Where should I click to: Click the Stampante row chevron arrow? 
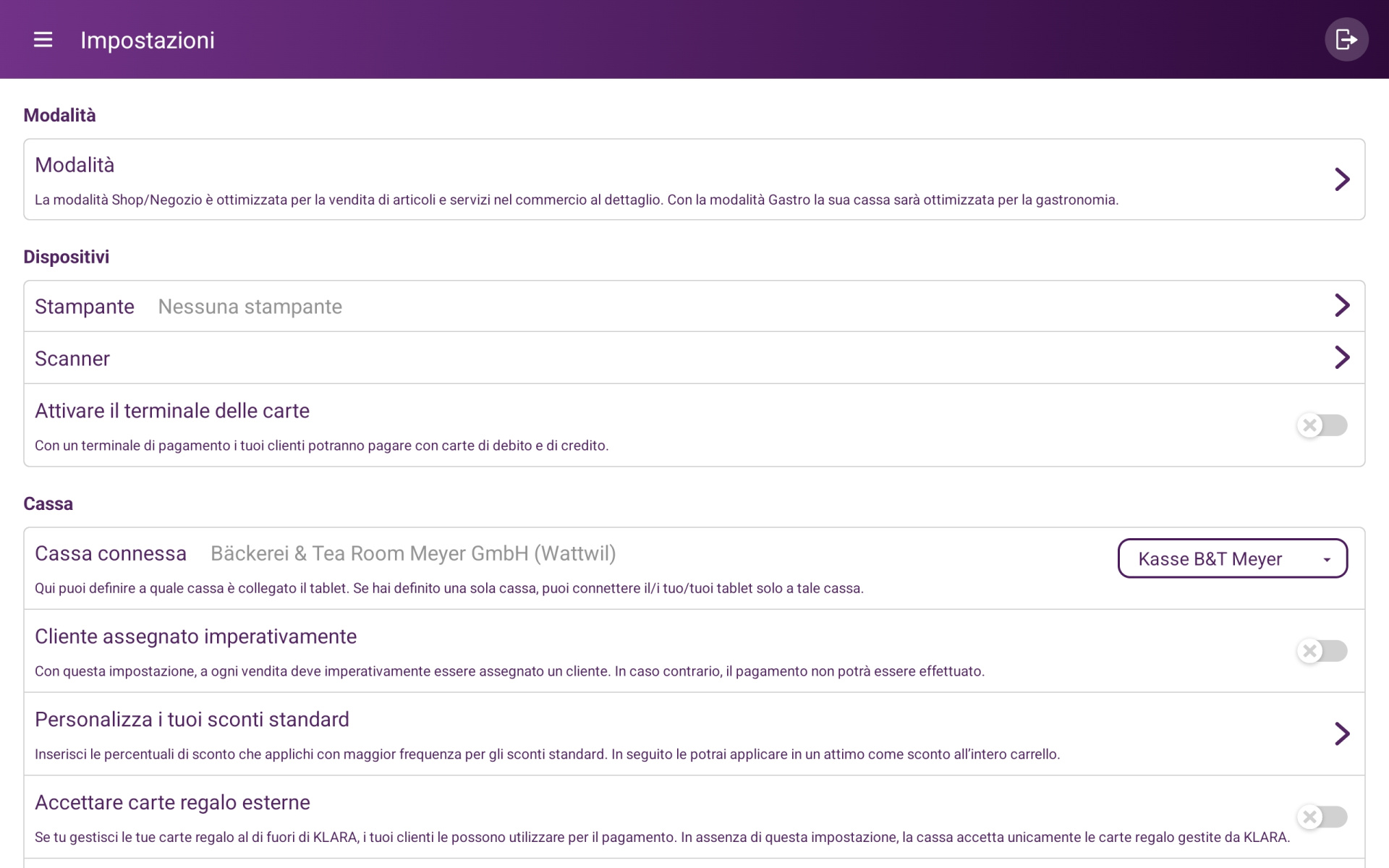pyautogui.click(x=1342, y=305)
